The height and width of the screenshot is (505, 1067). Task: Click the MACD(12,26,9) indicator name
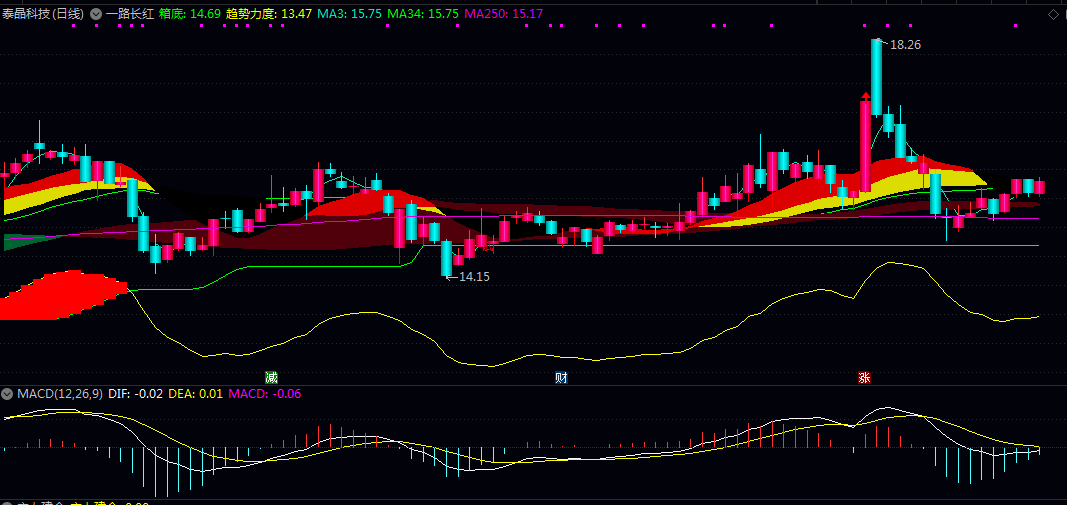[60, 393]
